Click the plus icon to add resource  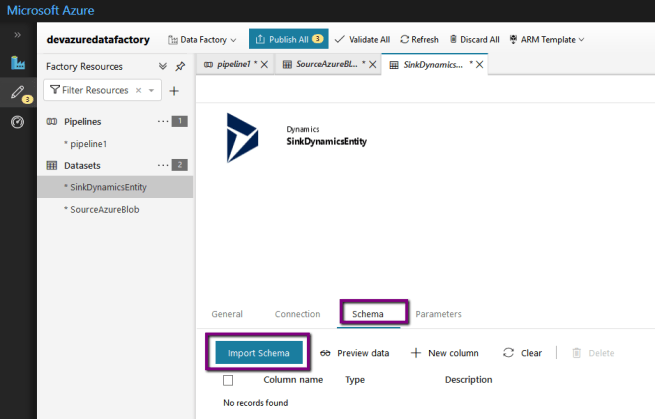pyautogui.click(x=173, y=91)
